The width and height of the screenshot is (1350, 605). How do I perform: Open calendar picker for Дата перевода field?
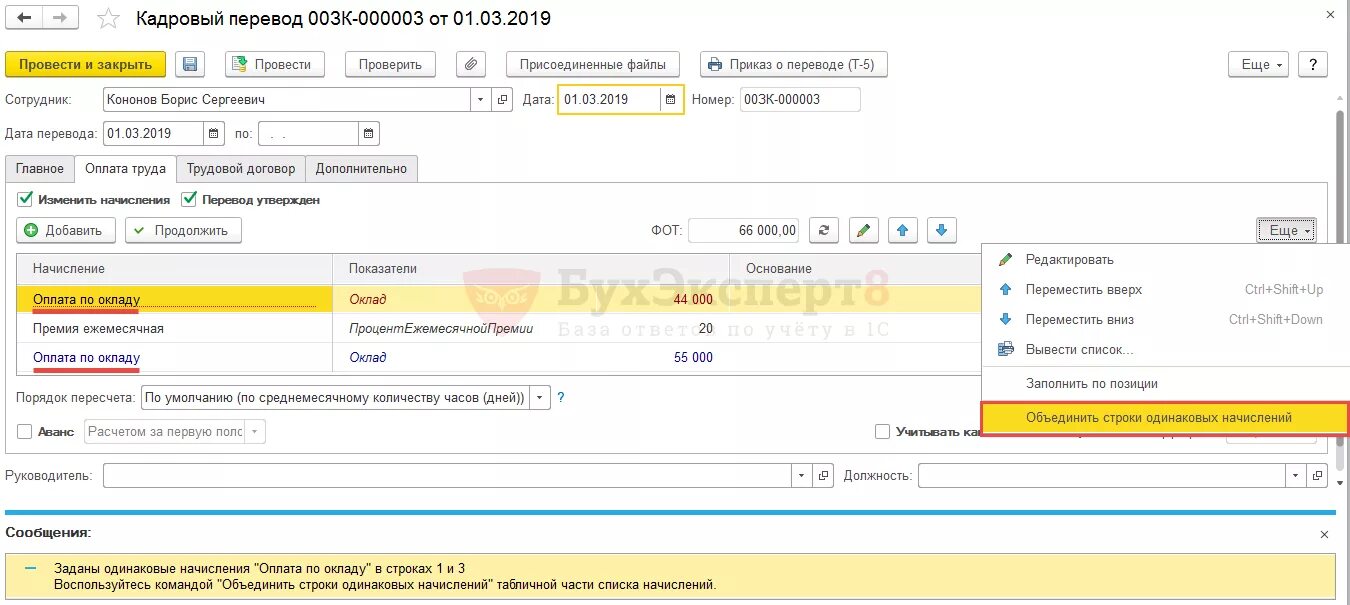(x=214, y=132)
